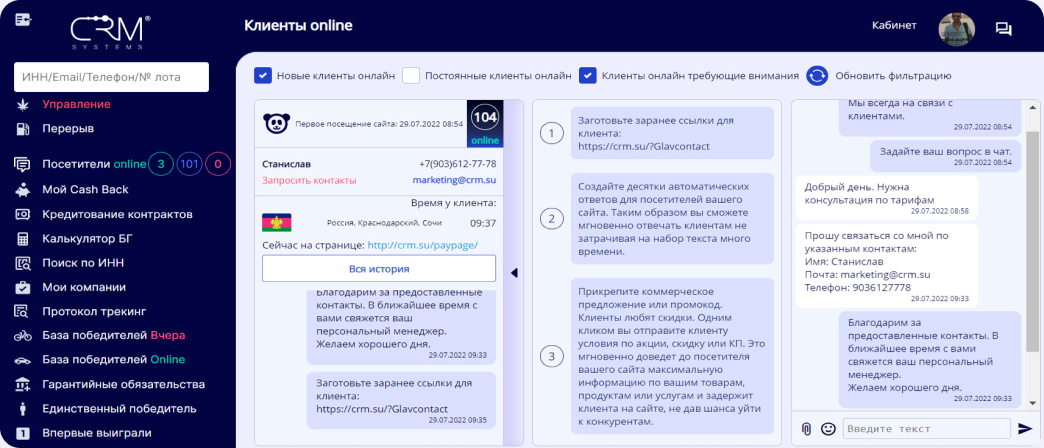Collapse panel with the left triangle arrow
This screenshot has width=1044, height=448.
click(513, 272)
